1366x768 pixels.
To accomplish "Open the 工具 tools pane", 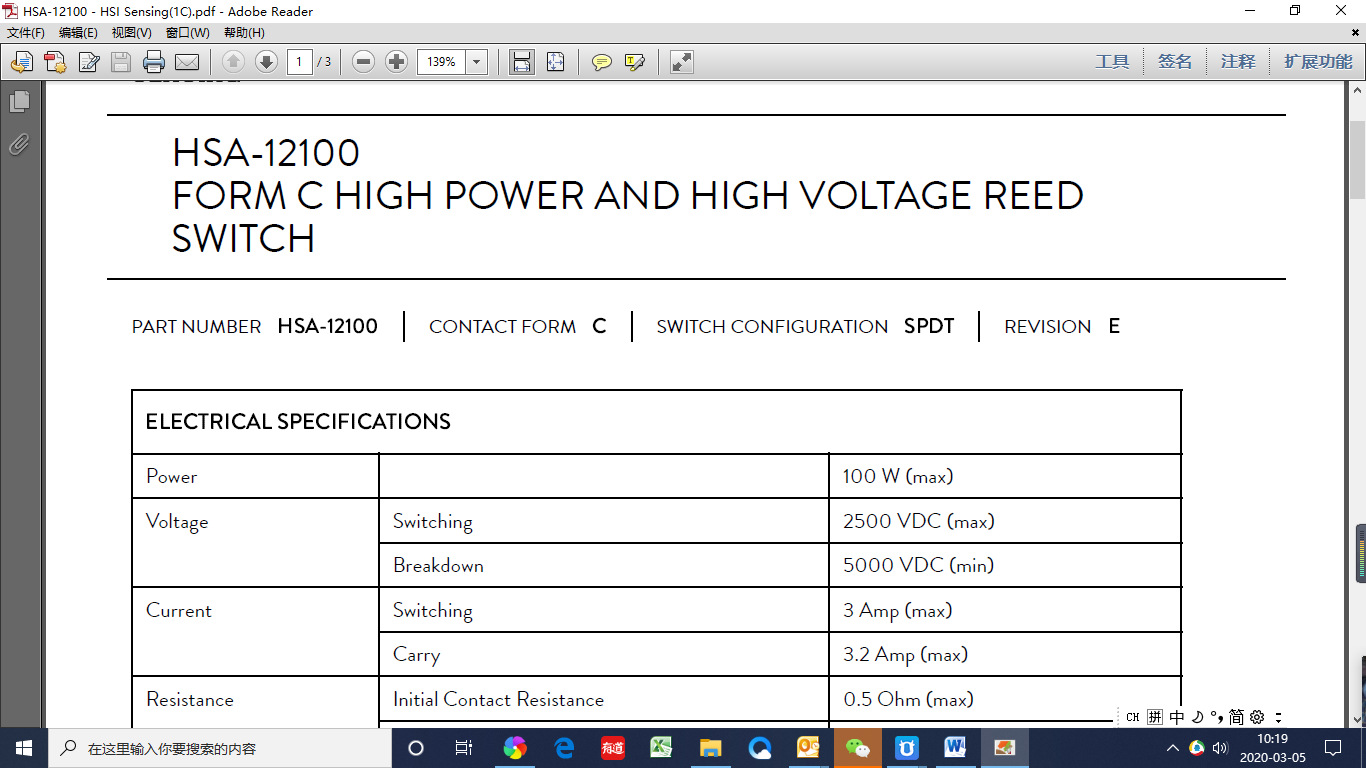I will (1112, 62).
